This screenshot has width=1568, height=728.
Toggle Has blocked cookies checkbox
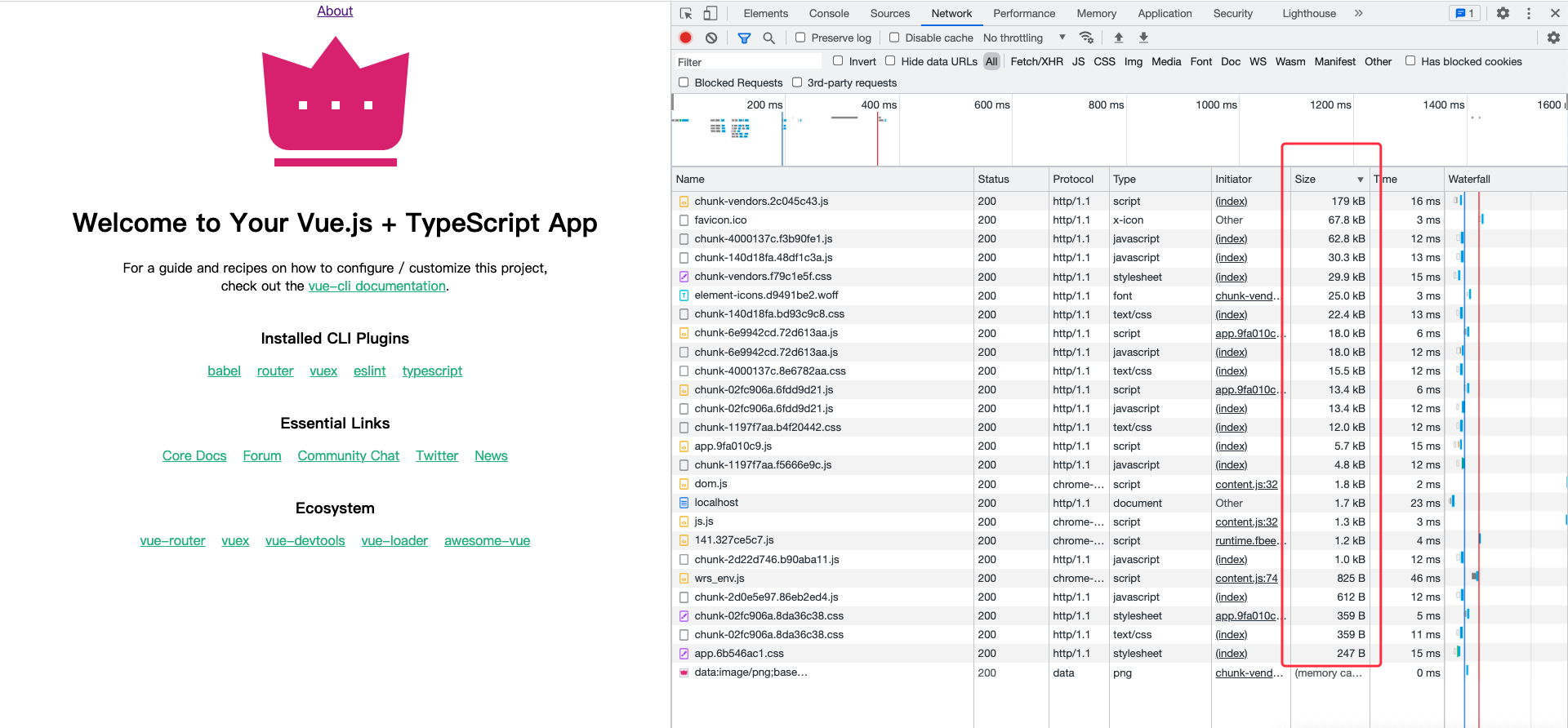click(1410, 61)
